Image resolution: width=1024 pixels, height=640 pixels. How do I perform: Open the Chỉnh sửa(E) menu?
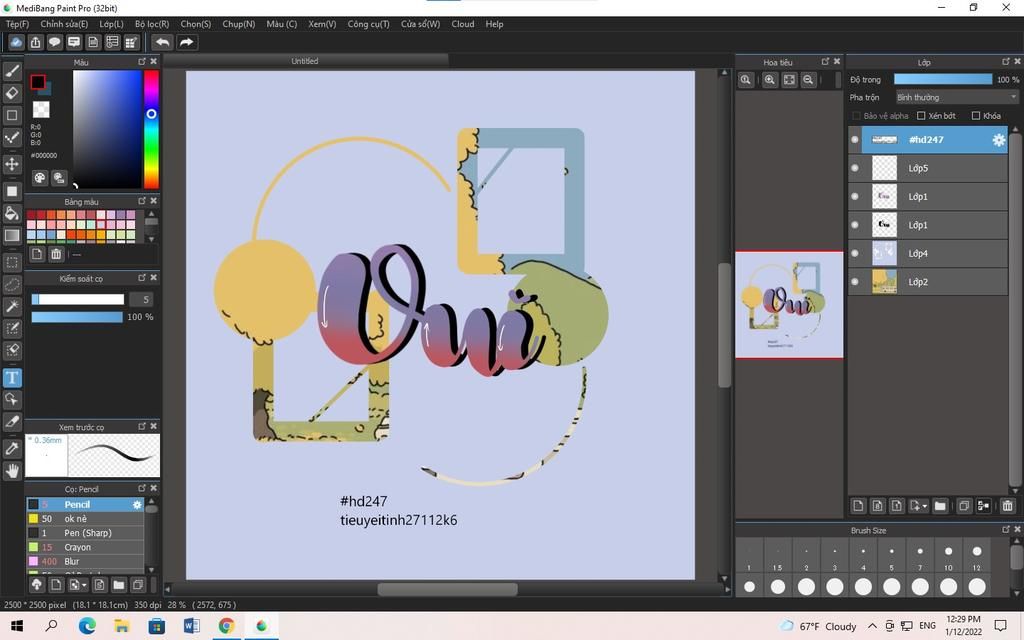tap(64, 24)
